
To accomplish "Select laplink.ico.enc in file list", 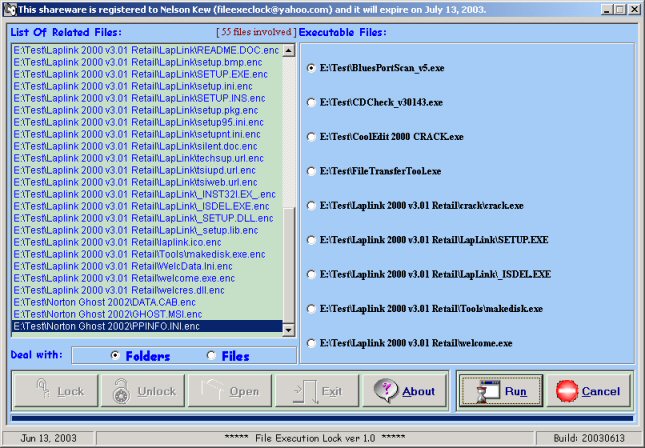I will [147, 242].
